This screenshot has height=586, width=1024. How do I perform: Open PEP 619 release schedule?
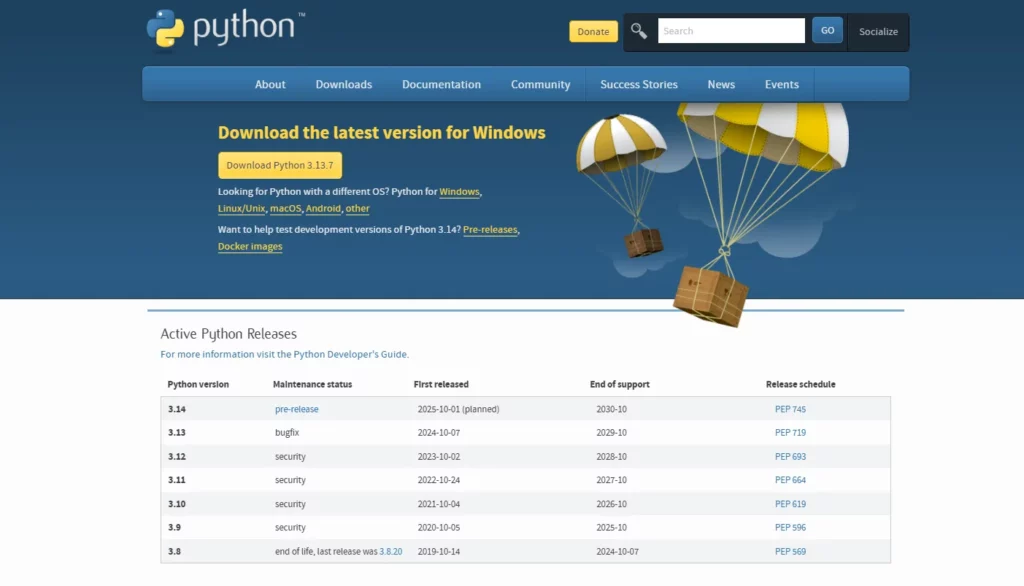pyautogui.click(x=790, y=504)
